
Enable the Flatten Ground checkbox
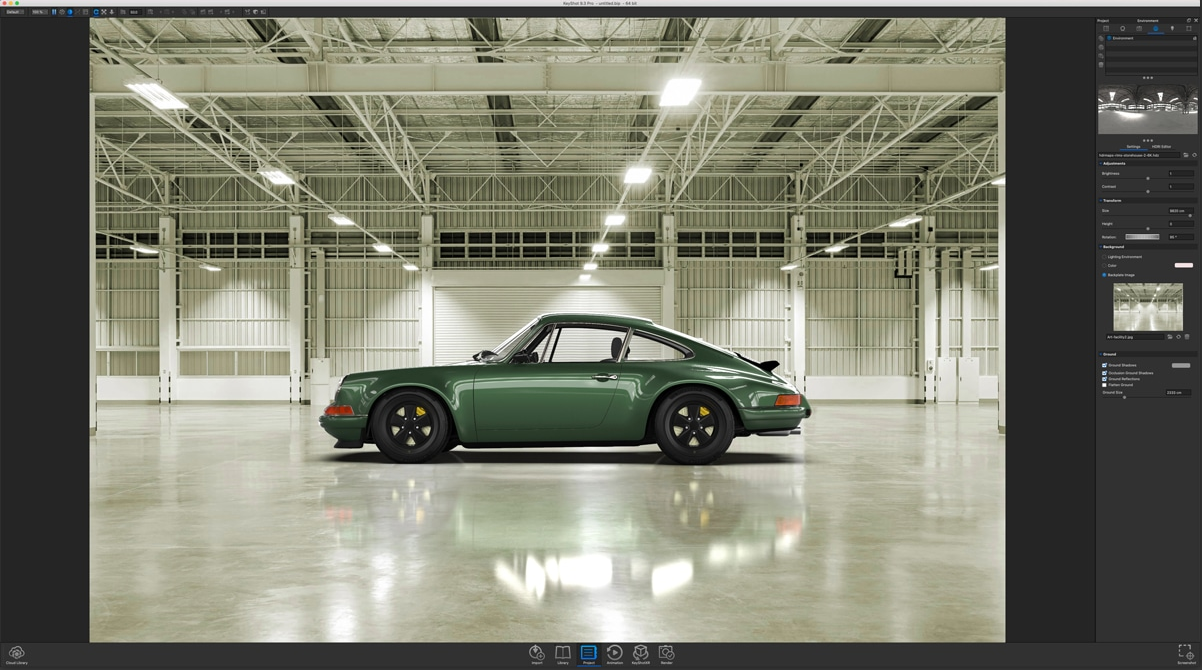1104,385
